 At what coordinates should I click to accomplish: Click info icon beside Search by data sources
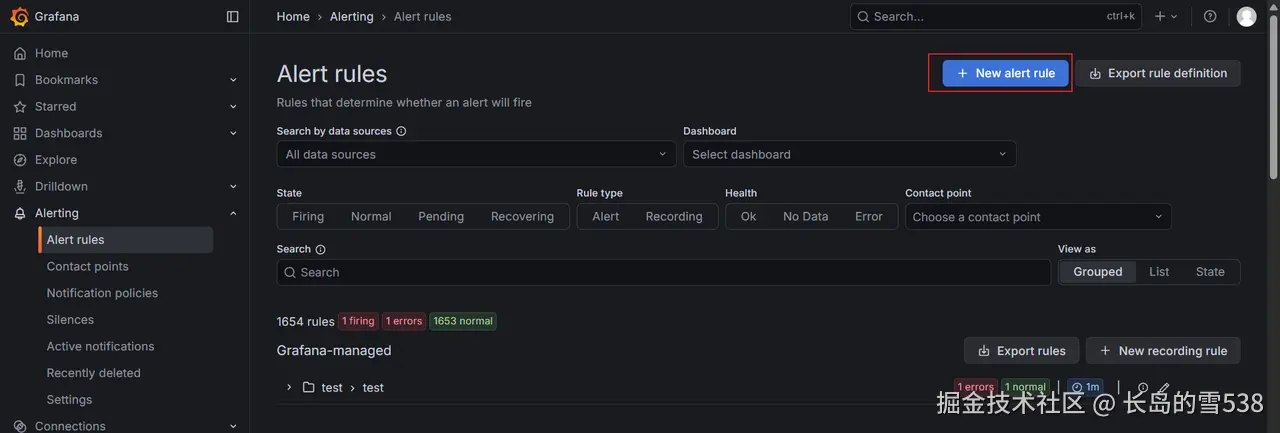point(401,131)
